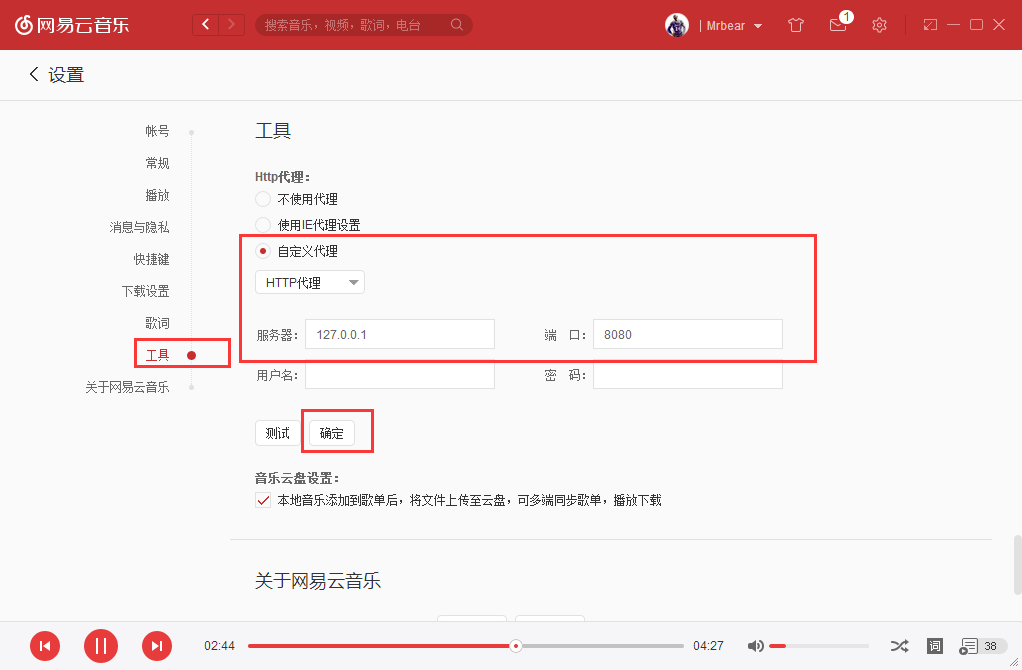Uncheck the cloud disk upload checkbox

[x=263, y=500]
